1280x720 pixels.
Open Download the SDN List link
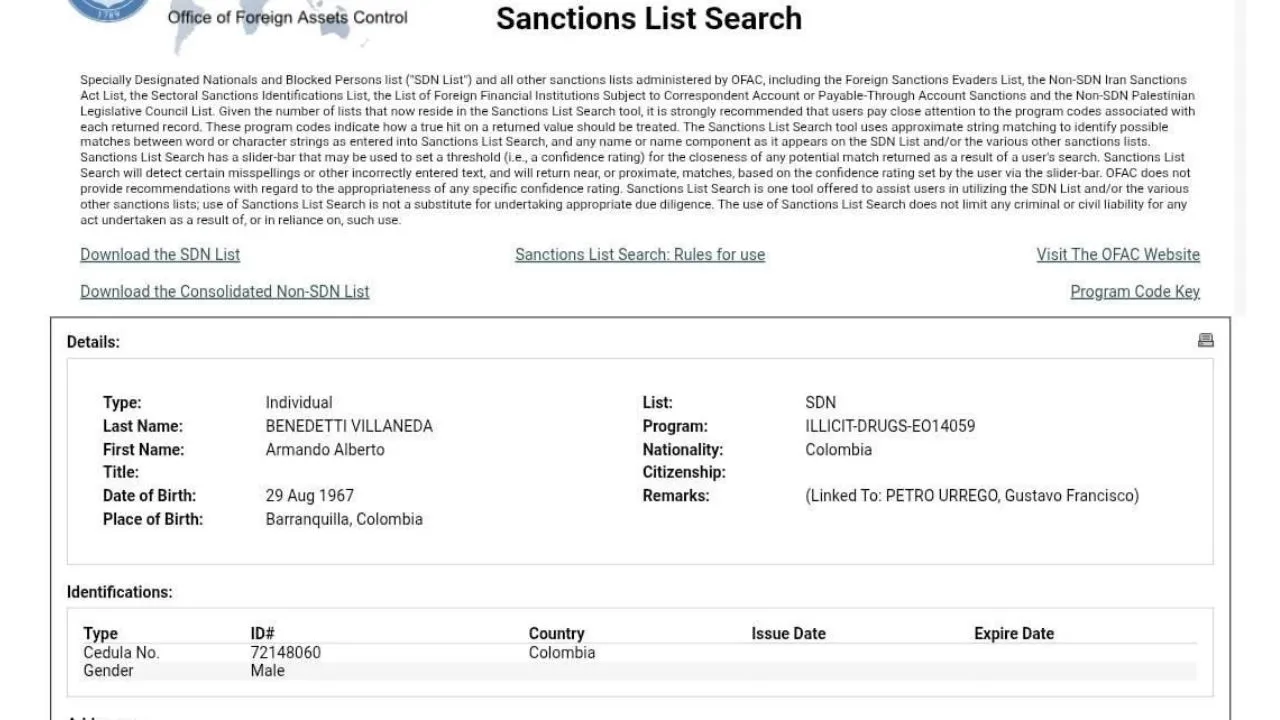pyautogui.click(x=160, y=255)
